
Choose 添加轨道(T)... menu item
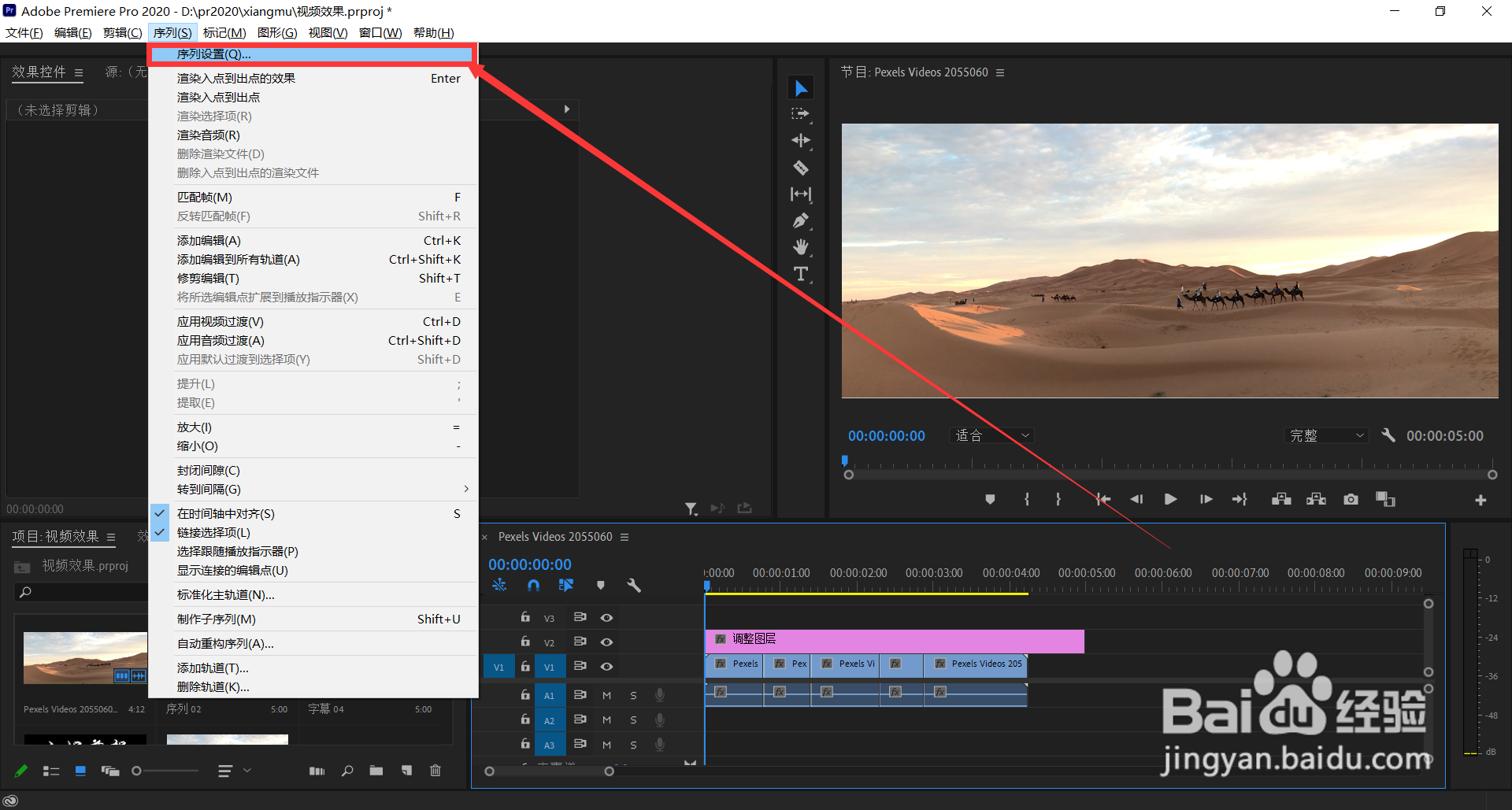coord(313,668)
